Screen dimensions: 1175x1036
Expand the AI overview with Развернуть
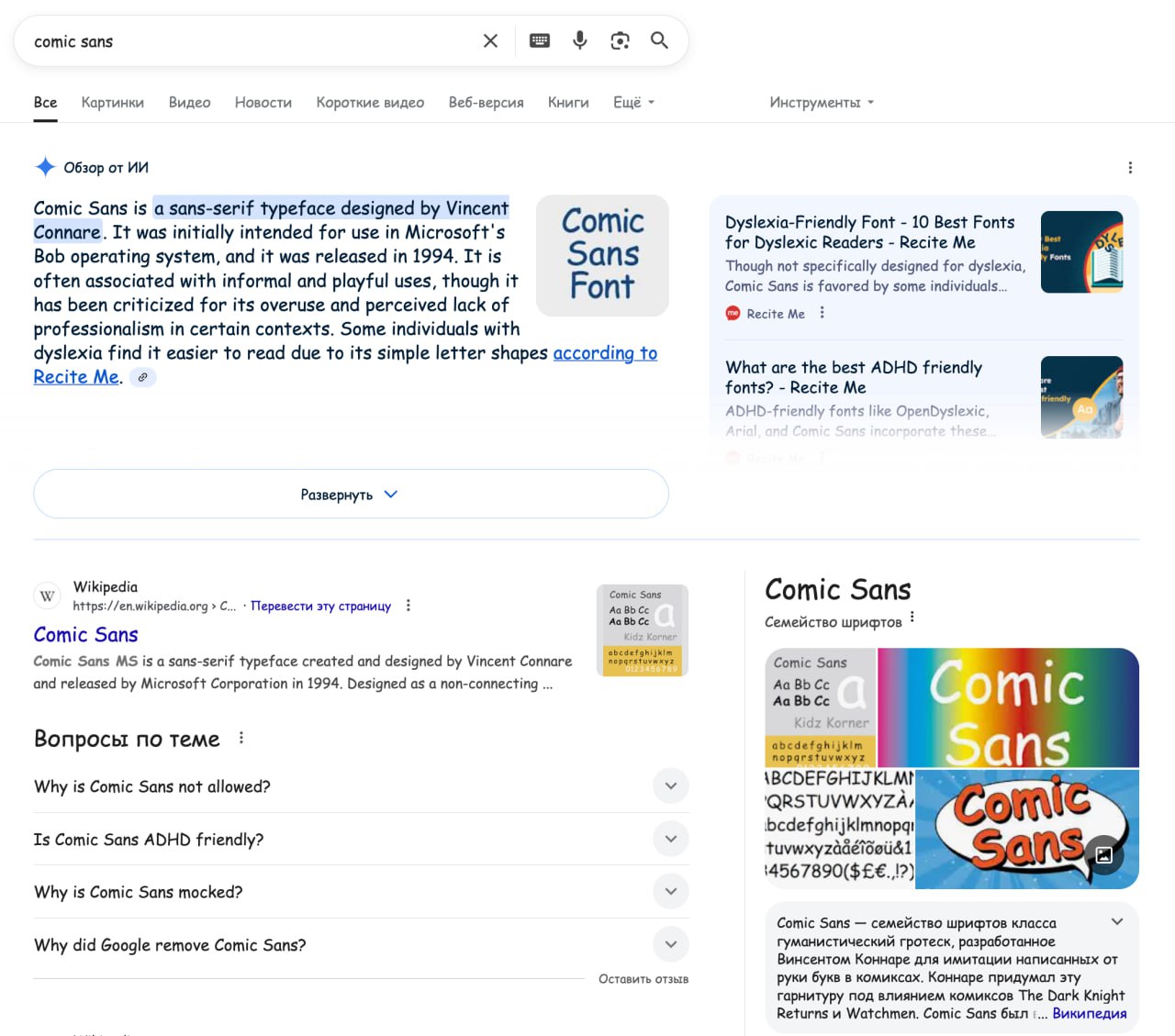351,494
